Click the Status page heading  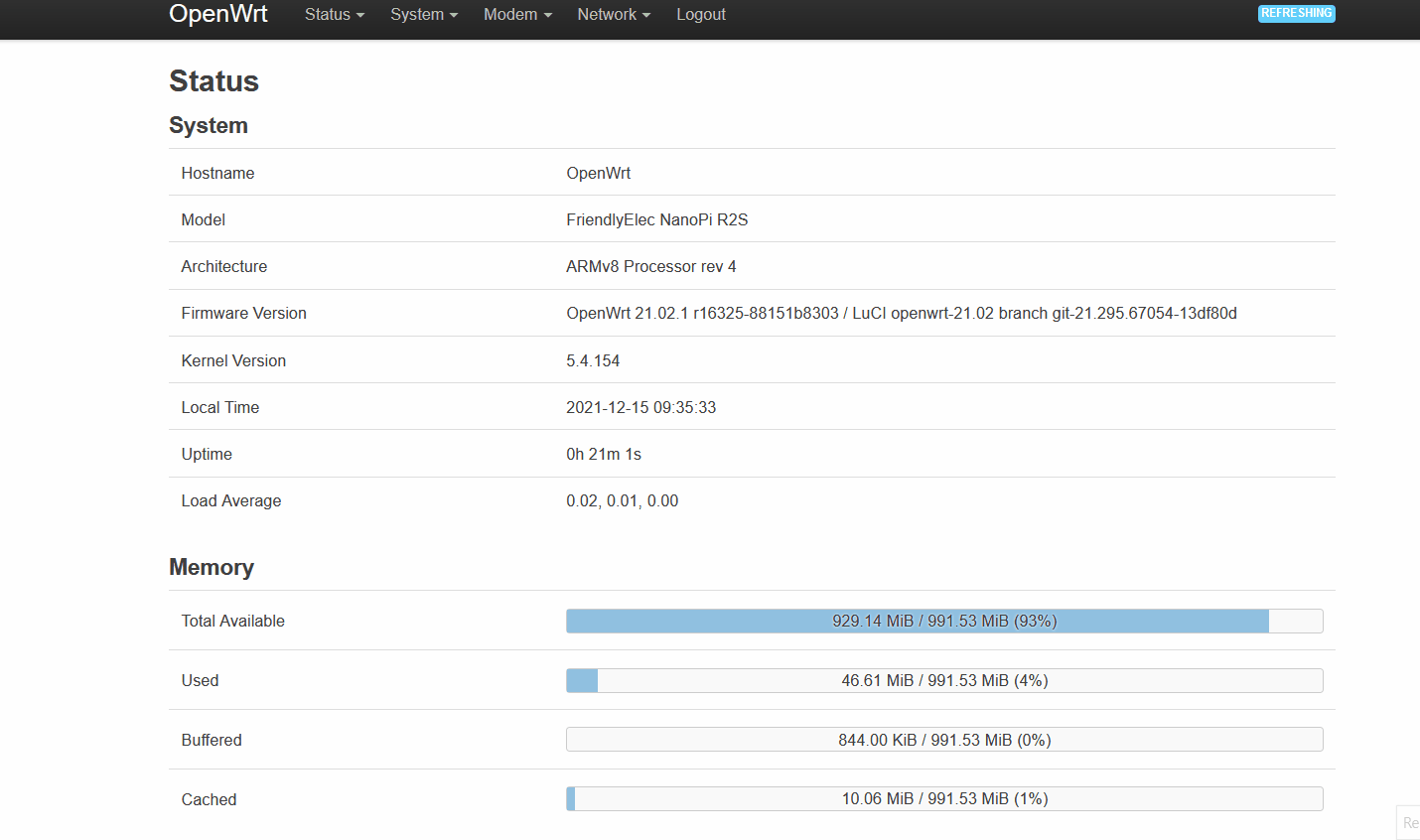(214, 81)
